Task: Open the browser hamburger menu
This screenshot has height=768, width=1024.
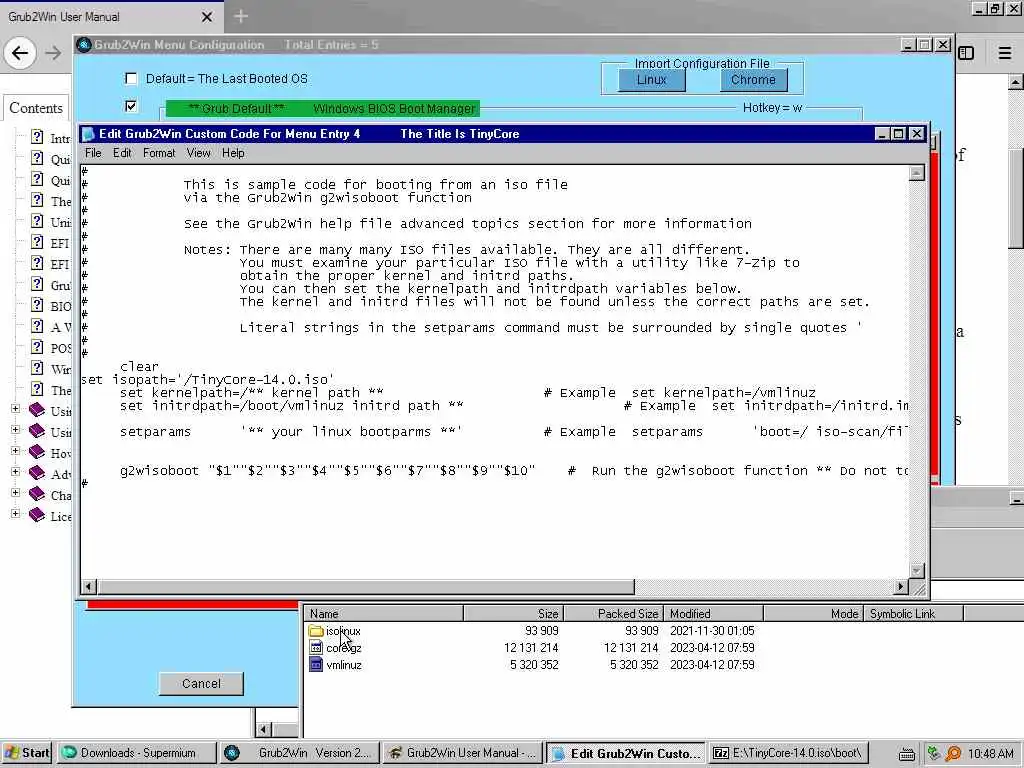Action: (x=1005, y=53)
